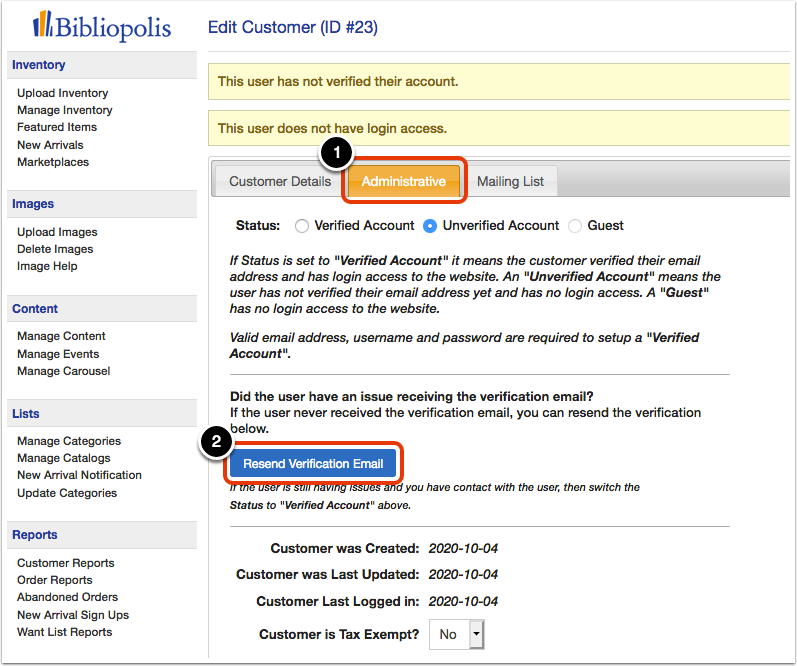Select the Unverified Account radio button
The width and height of the screenshot is (797, 666).
[430, 226]
